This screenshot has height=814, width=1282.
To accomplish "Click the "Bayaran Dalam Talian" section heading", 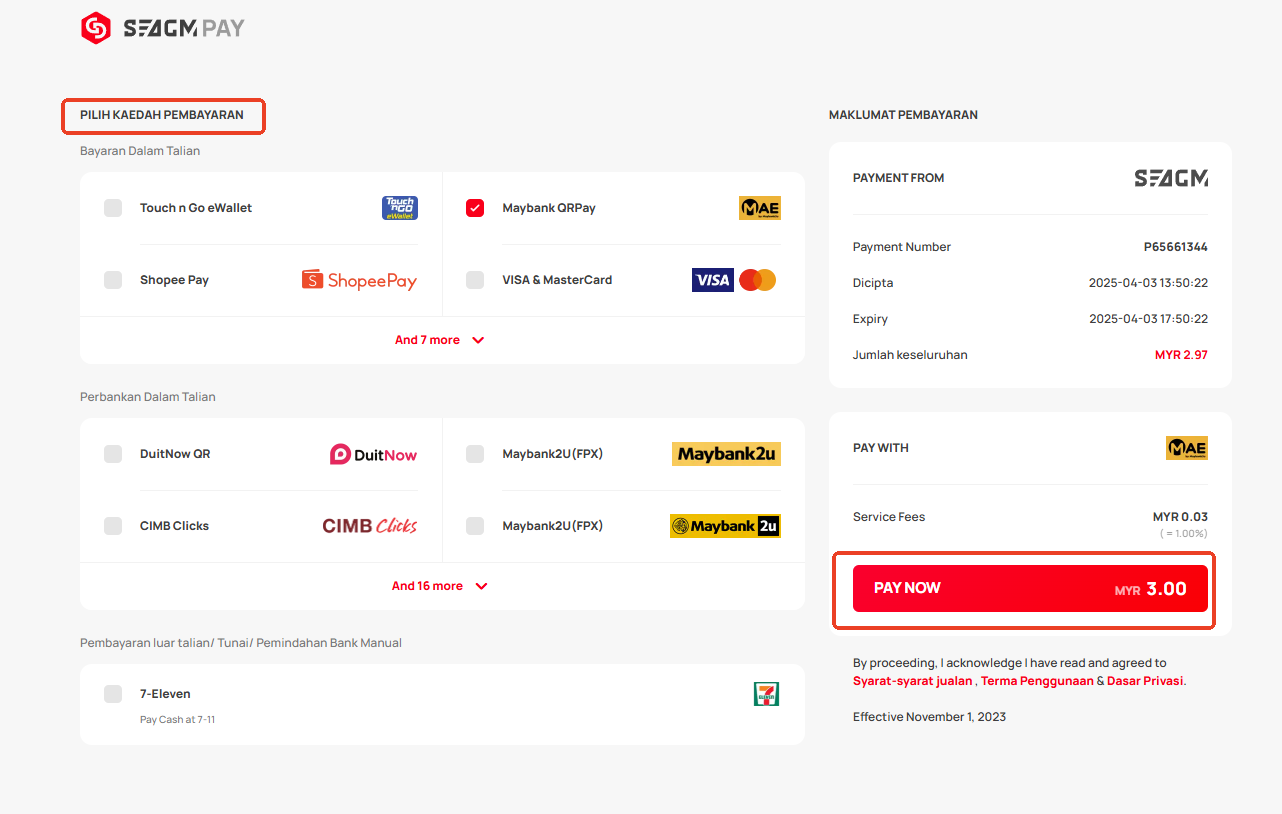I will (140, 151).
